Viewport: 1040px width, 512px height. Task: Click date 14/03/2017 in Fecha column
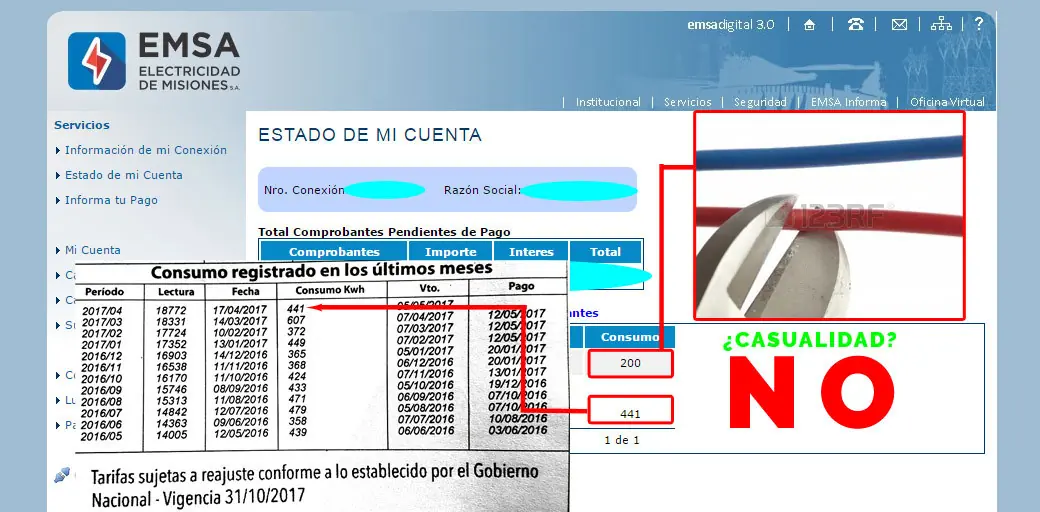(x=239, y=320)
